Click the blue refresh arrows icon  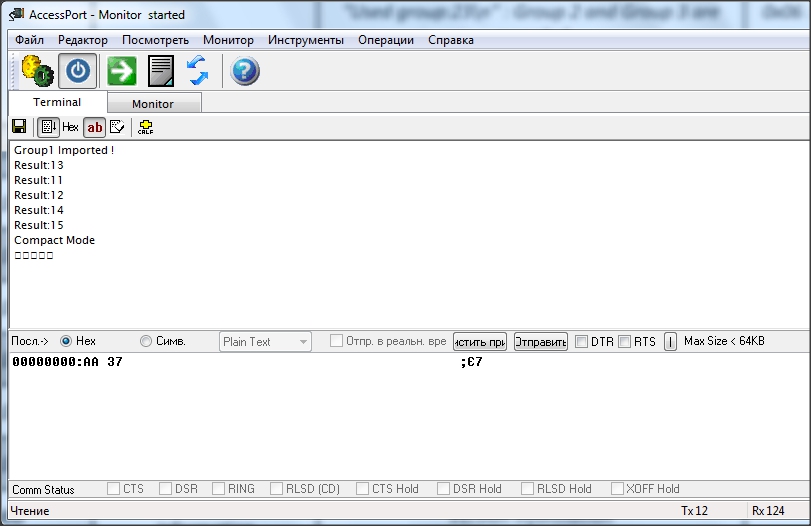pos(197,71)
